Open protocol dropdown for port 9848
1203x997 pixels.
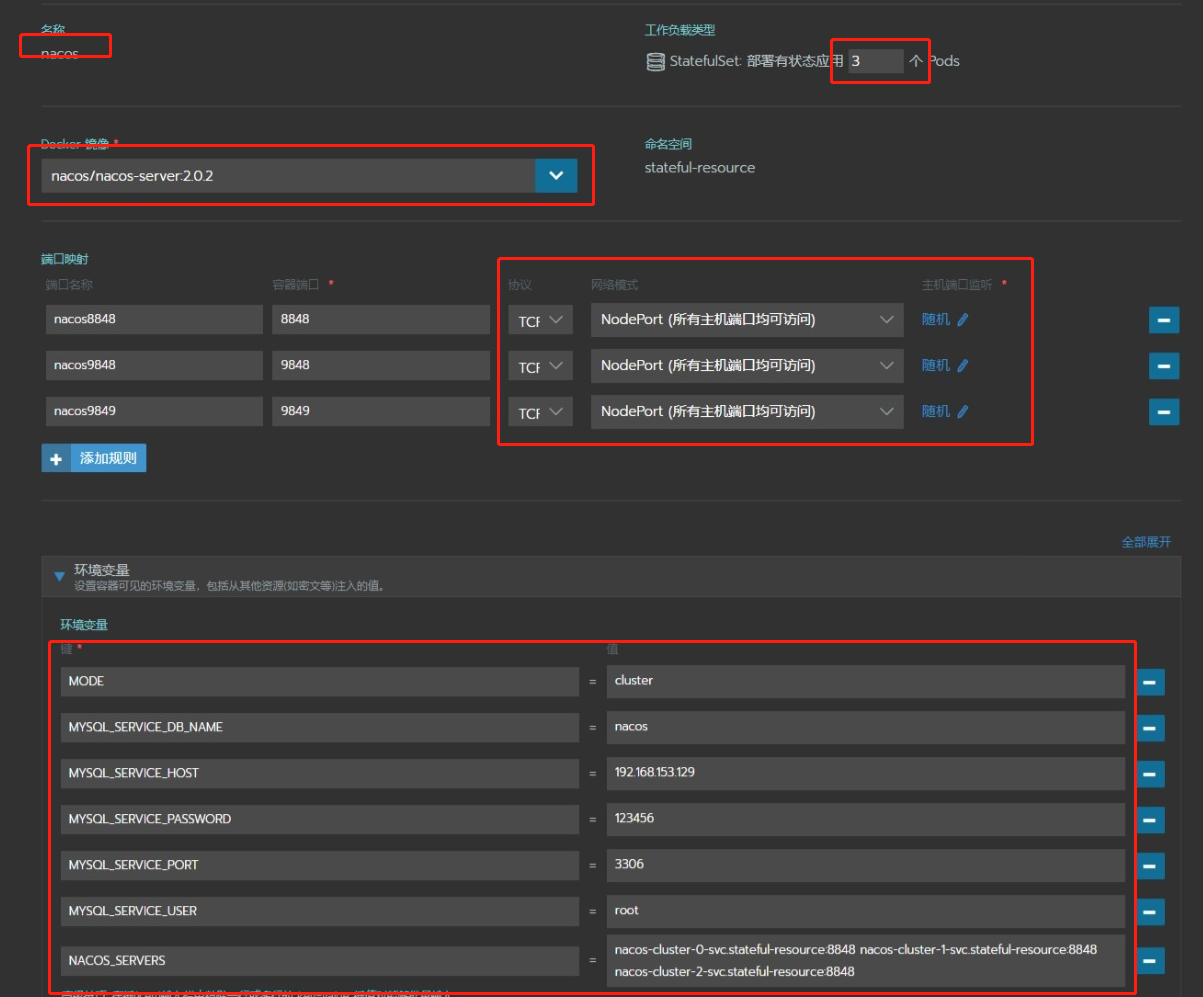pyautogui.click(x=540, y=366)
